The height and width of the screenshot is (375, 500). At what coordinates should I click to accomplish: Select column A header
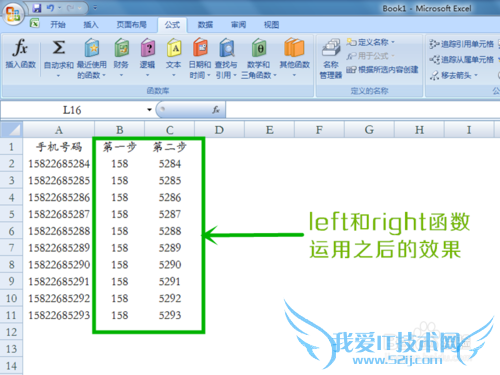coord(59,130)
